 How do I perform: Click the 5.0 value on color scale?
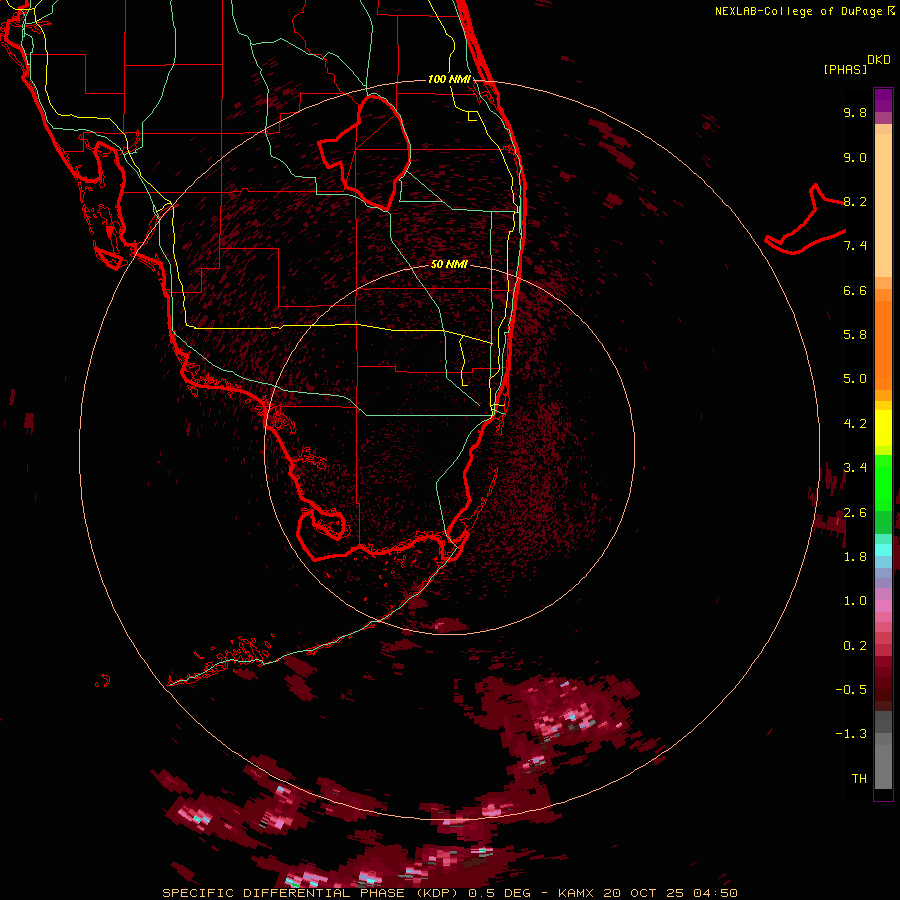(855, 379)
